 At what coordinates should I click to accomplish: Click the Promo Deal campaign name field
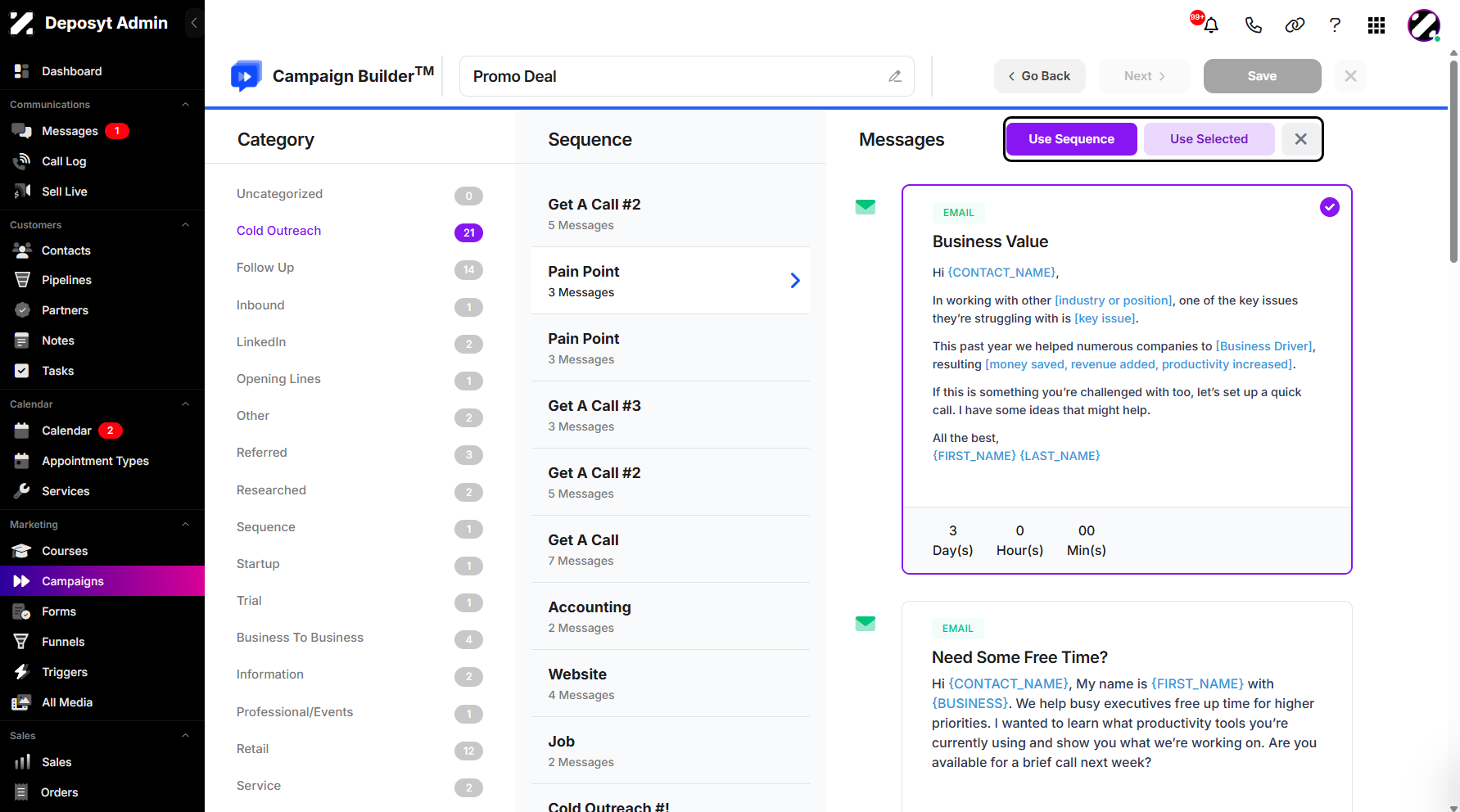click(x=686, y=76)
